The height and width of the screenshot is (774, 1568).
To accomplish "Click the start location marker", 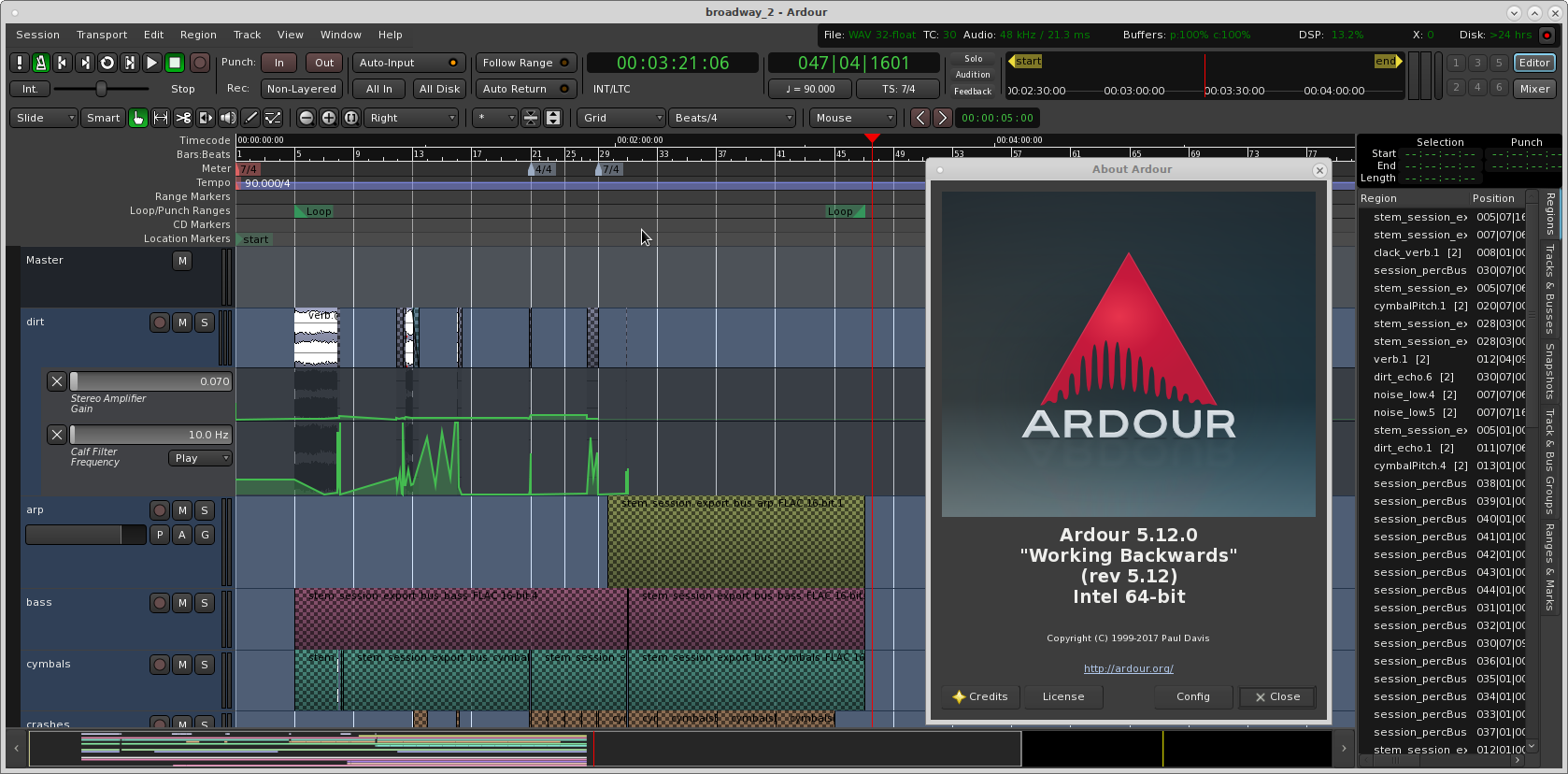I will click(x=255, y=239).
